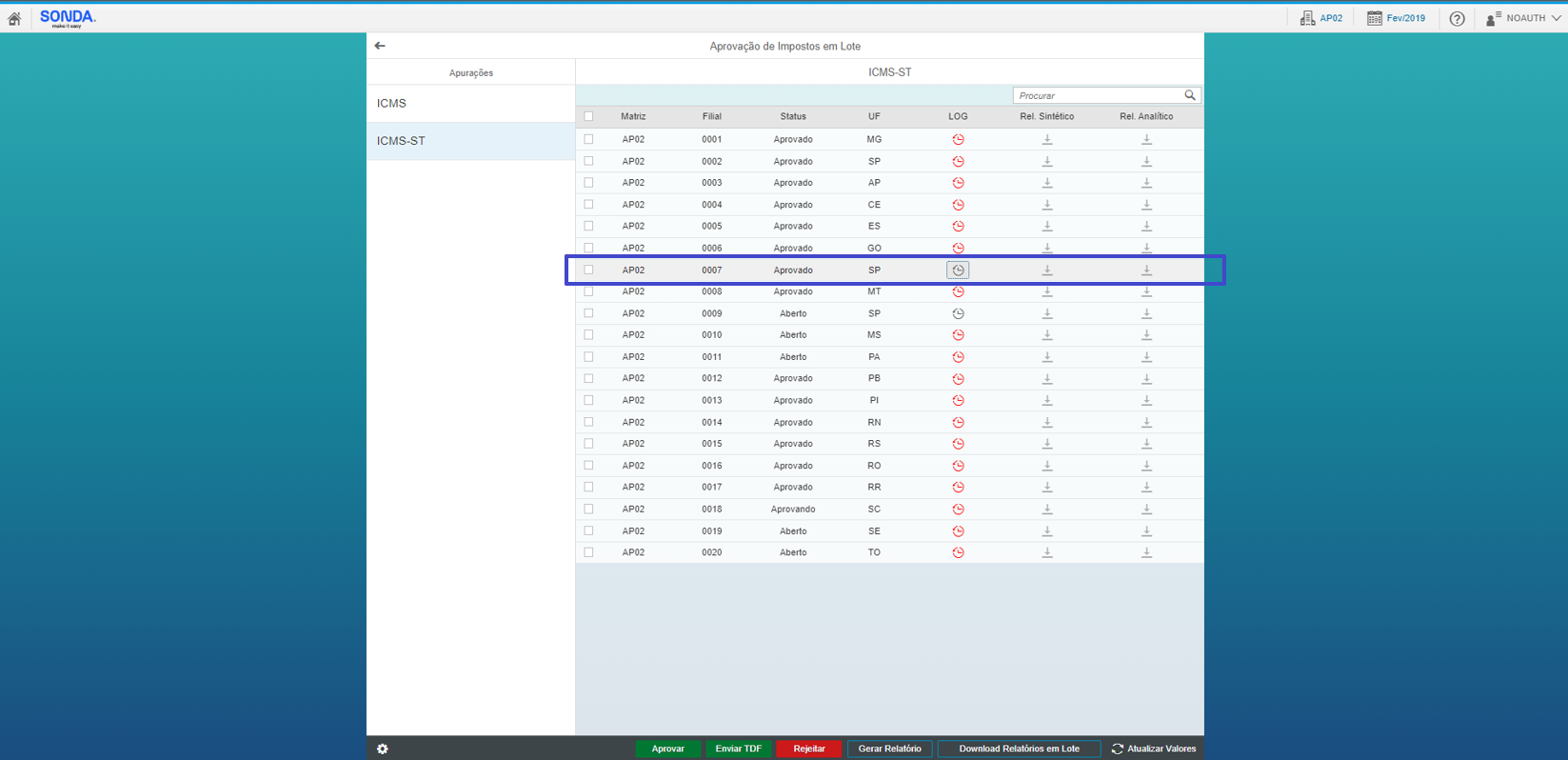Image resolution: width=1568 pixels, height=760 pixels.
Task: Download Rel. Sintético for Filial 0013
Action: pos(1047,400)
